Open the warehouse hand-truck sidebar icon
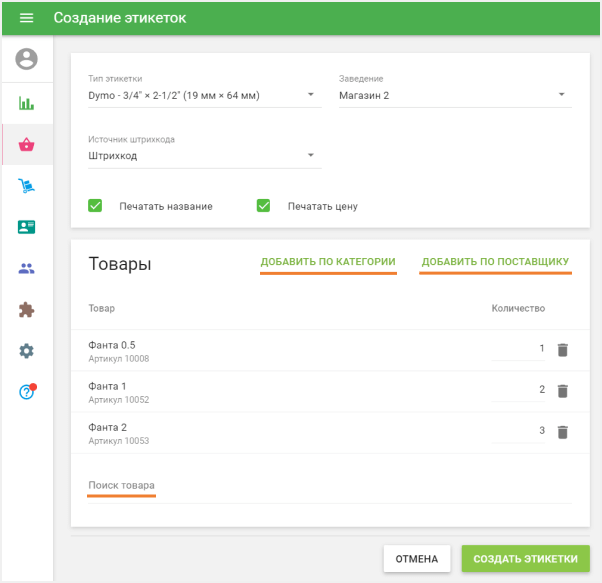602x583 pixels. [x=27, y=186]
